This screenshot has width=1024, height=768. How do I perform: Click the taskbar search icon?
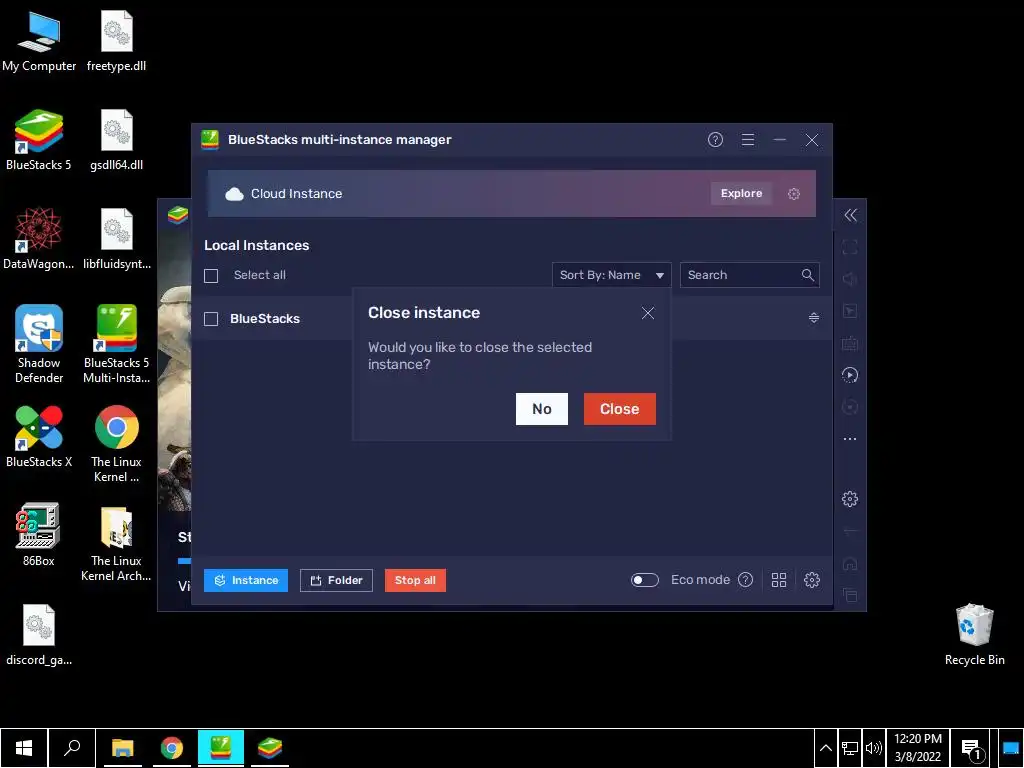click(72, 748)
